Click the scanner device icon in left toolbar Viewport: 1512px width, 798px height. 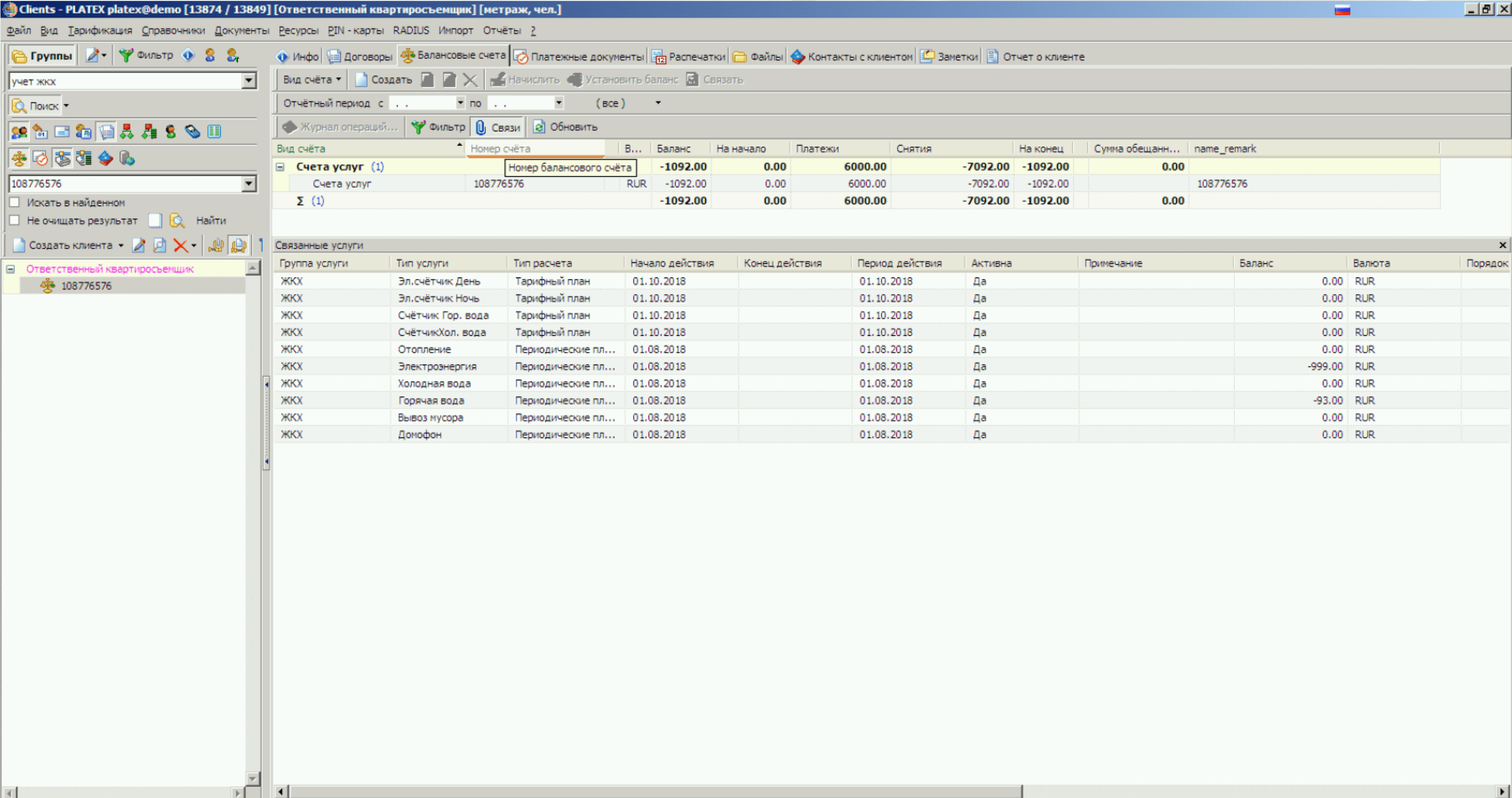pos(62,158)
